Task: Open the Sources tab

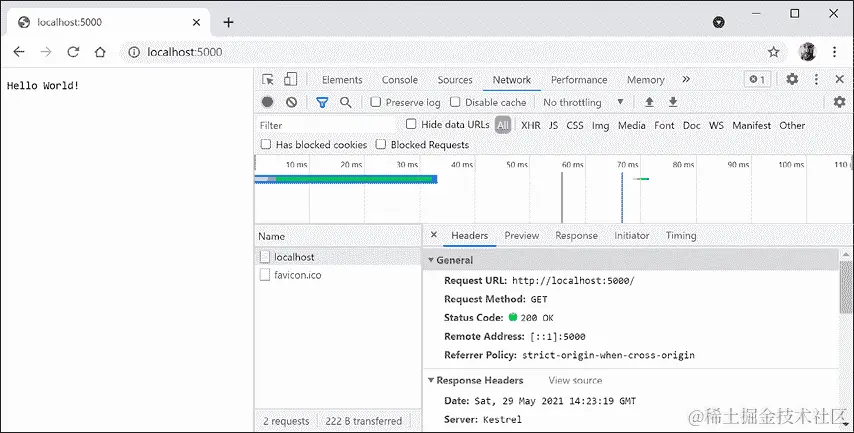Action: point(455,80)
